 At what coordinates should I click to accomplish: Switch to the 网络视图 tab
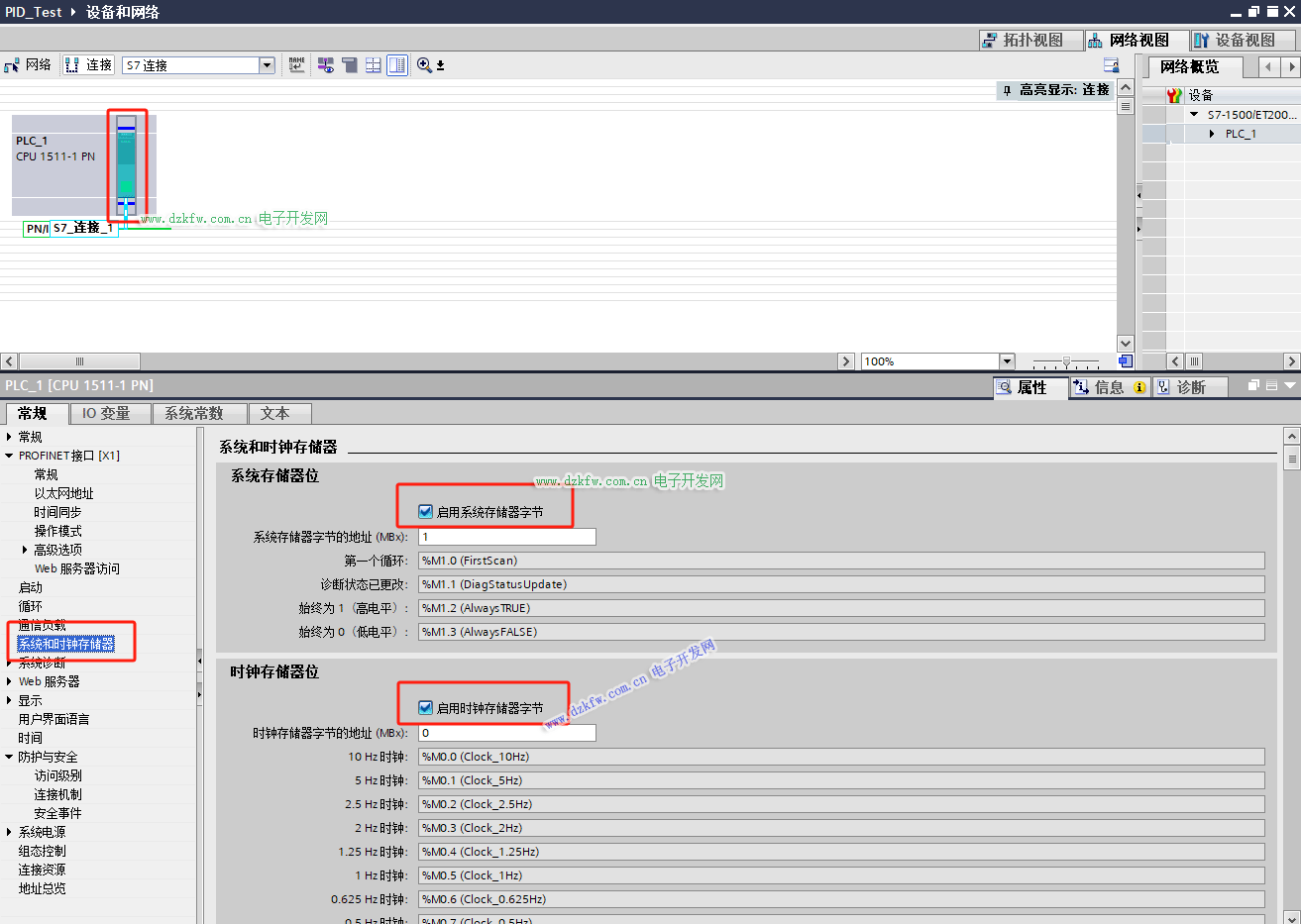click(x=1137, y=40)
